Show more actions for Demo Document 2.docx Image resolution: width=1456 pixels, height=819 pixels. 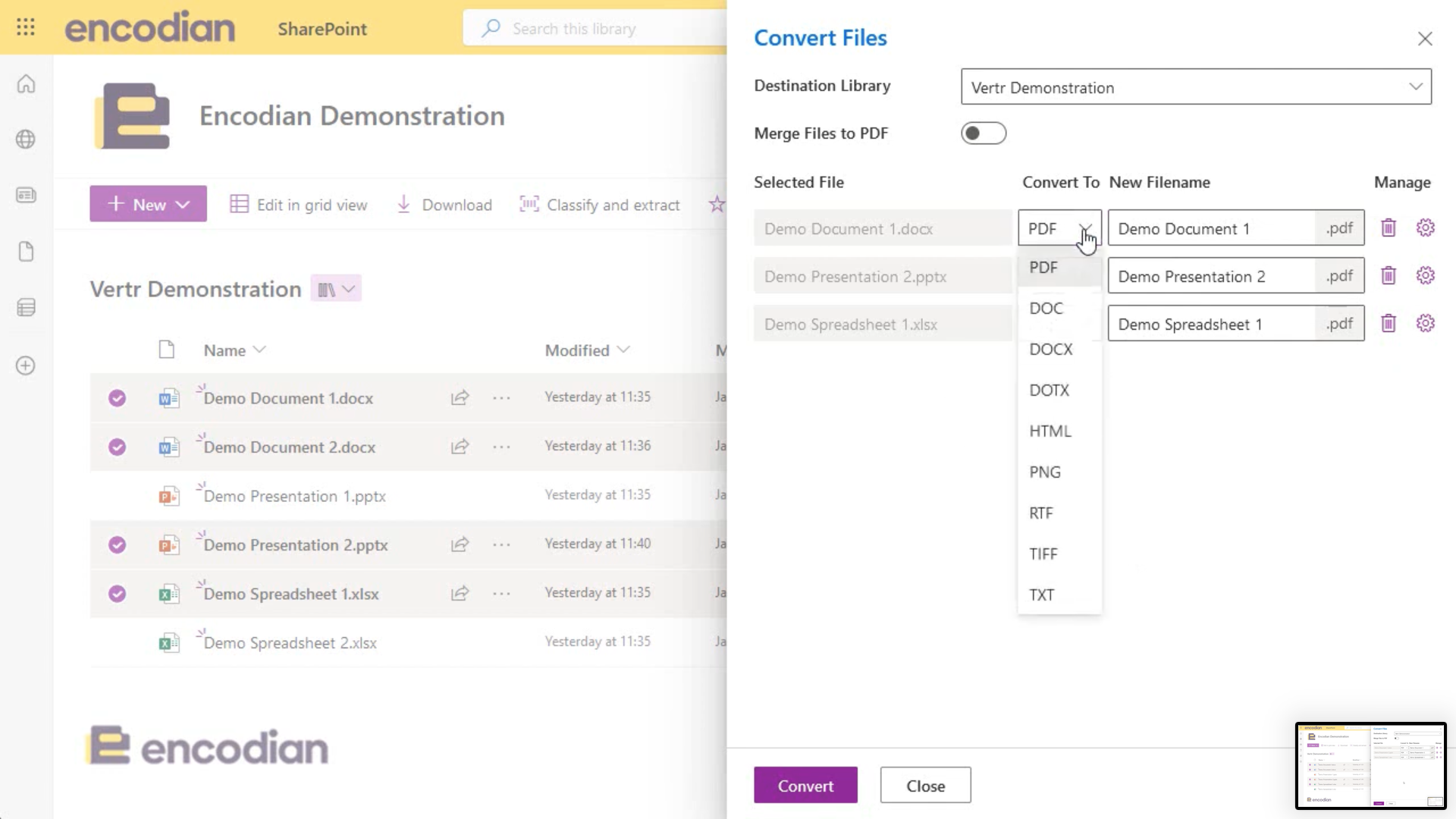(x=501, y=447)
